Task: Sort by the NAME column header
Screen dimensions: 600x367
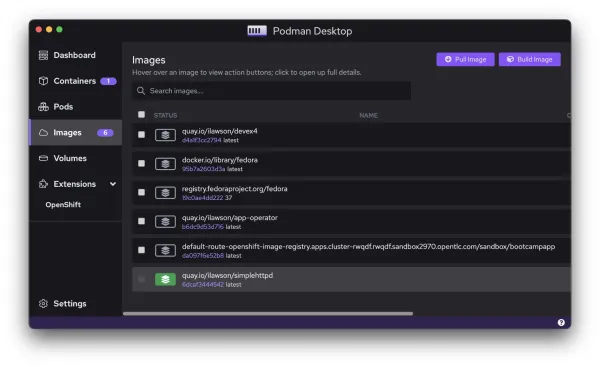Action: [368, 115]
